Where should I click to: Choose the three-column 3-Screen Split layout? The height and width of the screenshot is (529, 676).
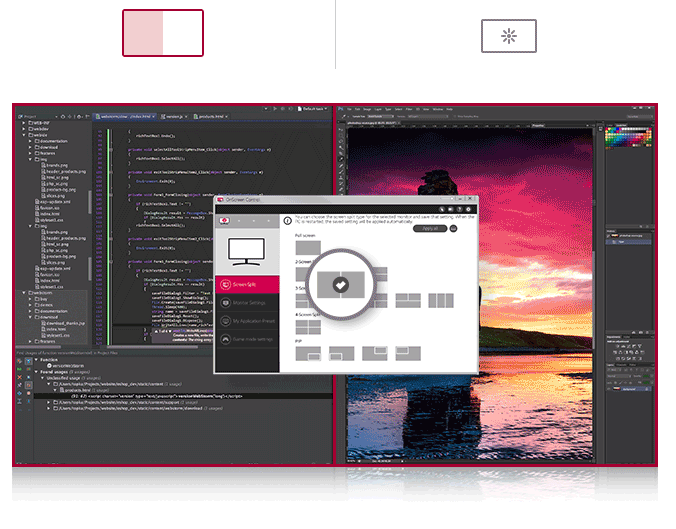point(441,300)
